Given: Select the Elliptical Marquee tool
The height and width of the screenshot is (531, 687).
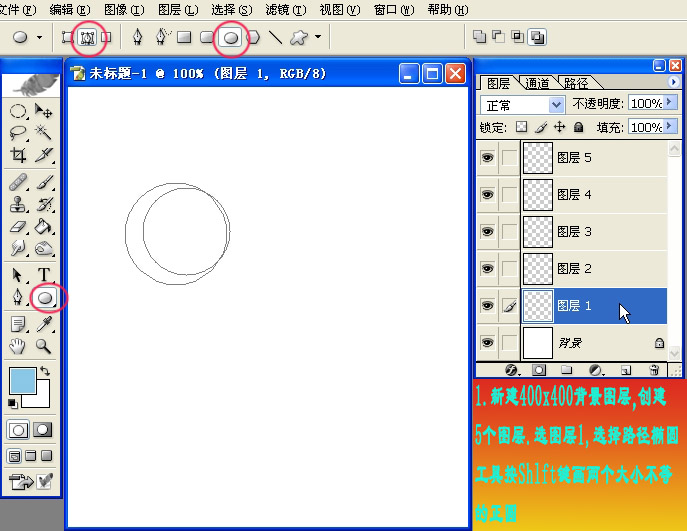Looking at the screenshot, I should [x=18, y=111].
